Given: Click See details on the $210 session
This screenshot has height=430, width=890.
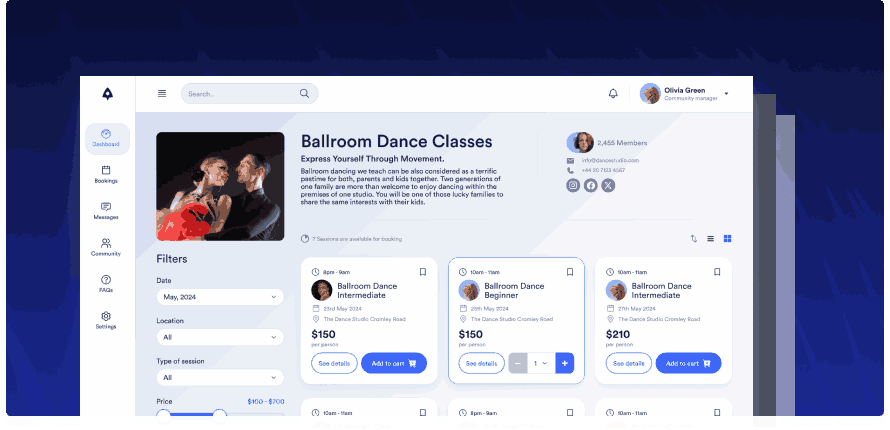Looking at the screenshot, I should (629, 363).
